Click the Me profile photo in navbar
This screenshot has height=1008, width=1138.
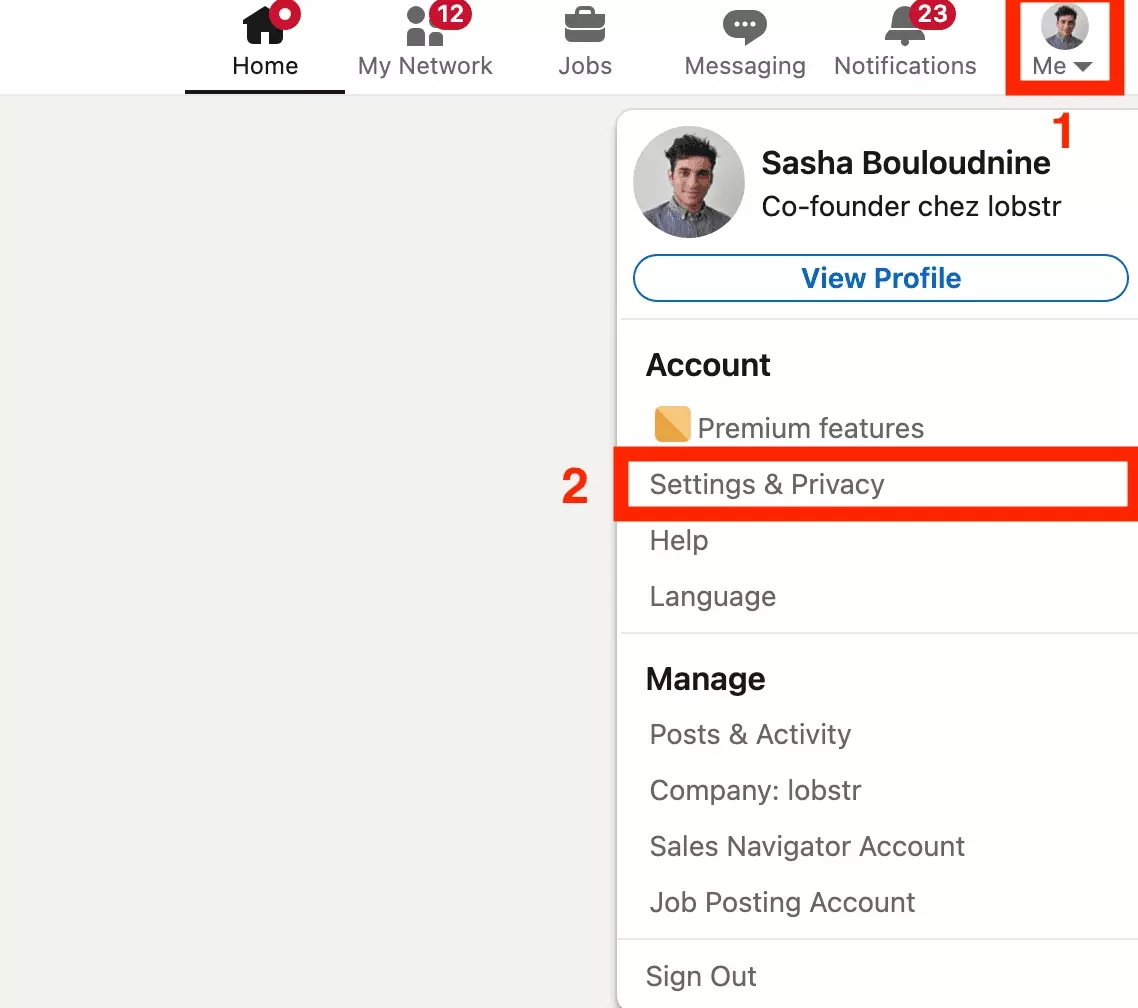point(1063,27)
